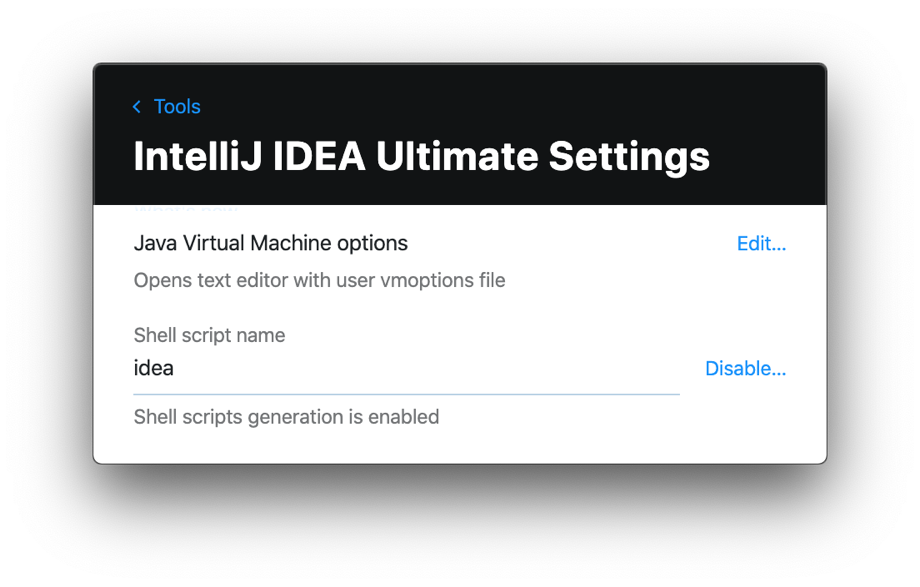Click the back chevron icon next to Tools

[x=136, y=106]
